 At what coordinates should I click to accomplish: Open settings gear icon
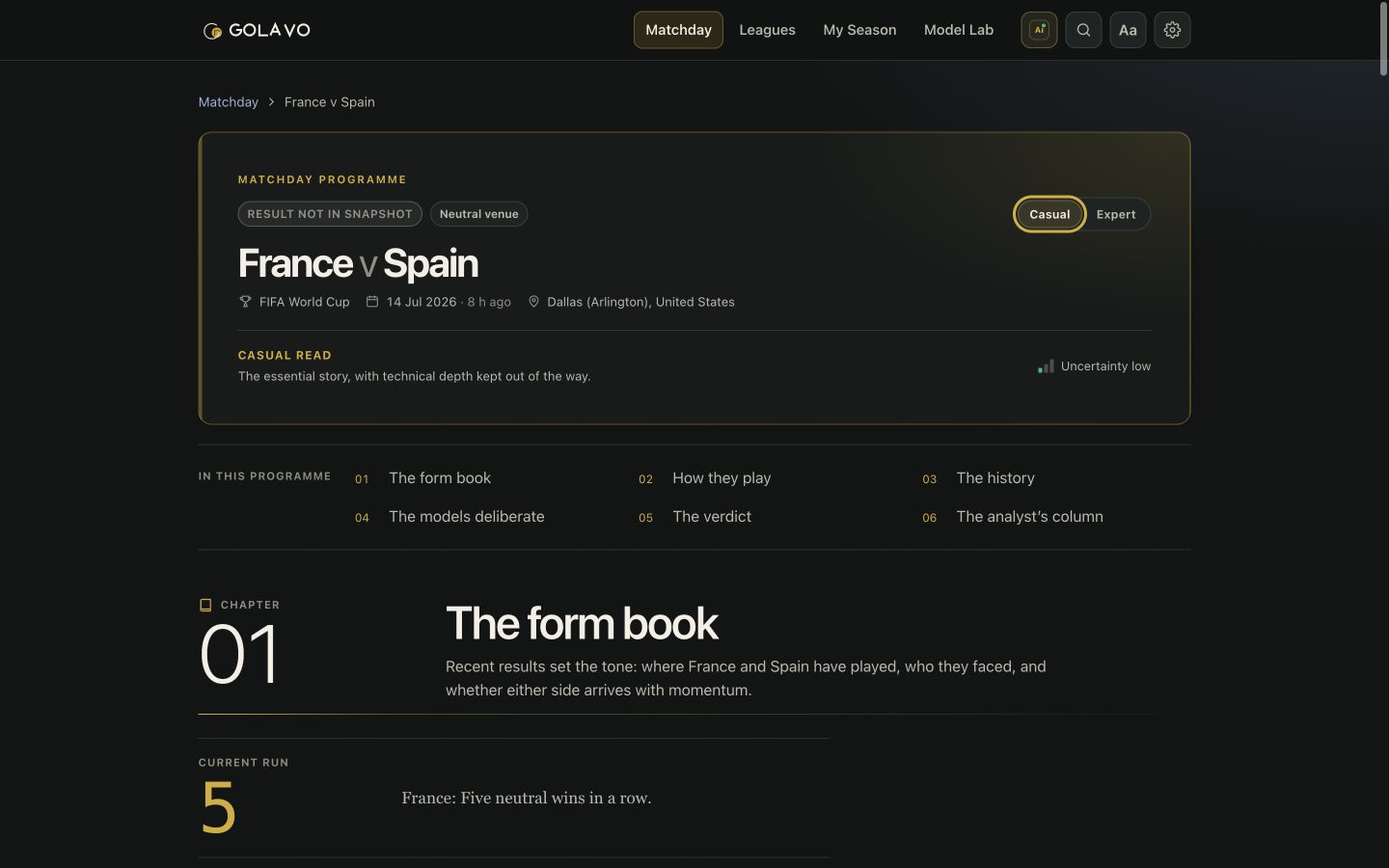[1172, 30]
